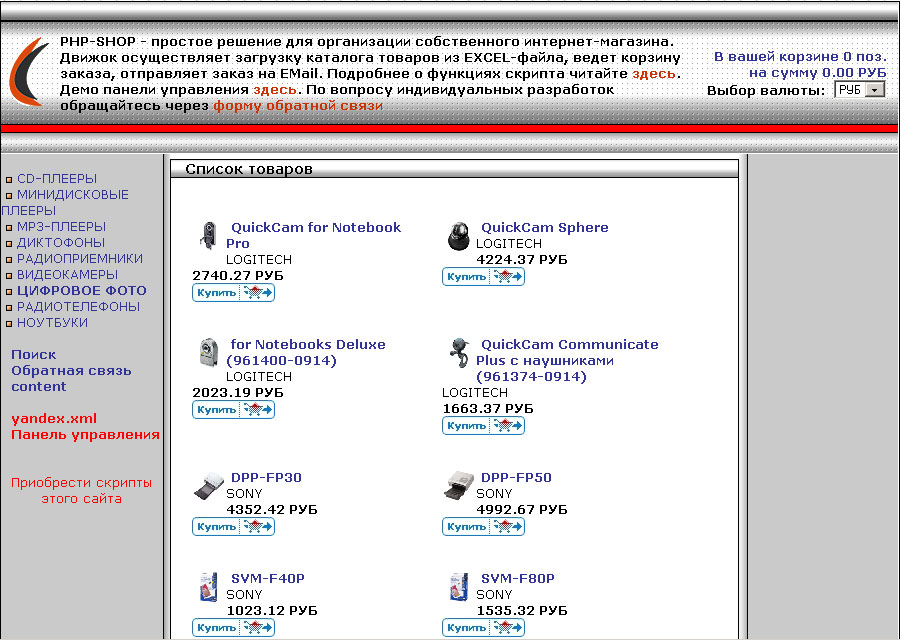Open the CD-ПЛЕЕРЫ category

point(57,179)
